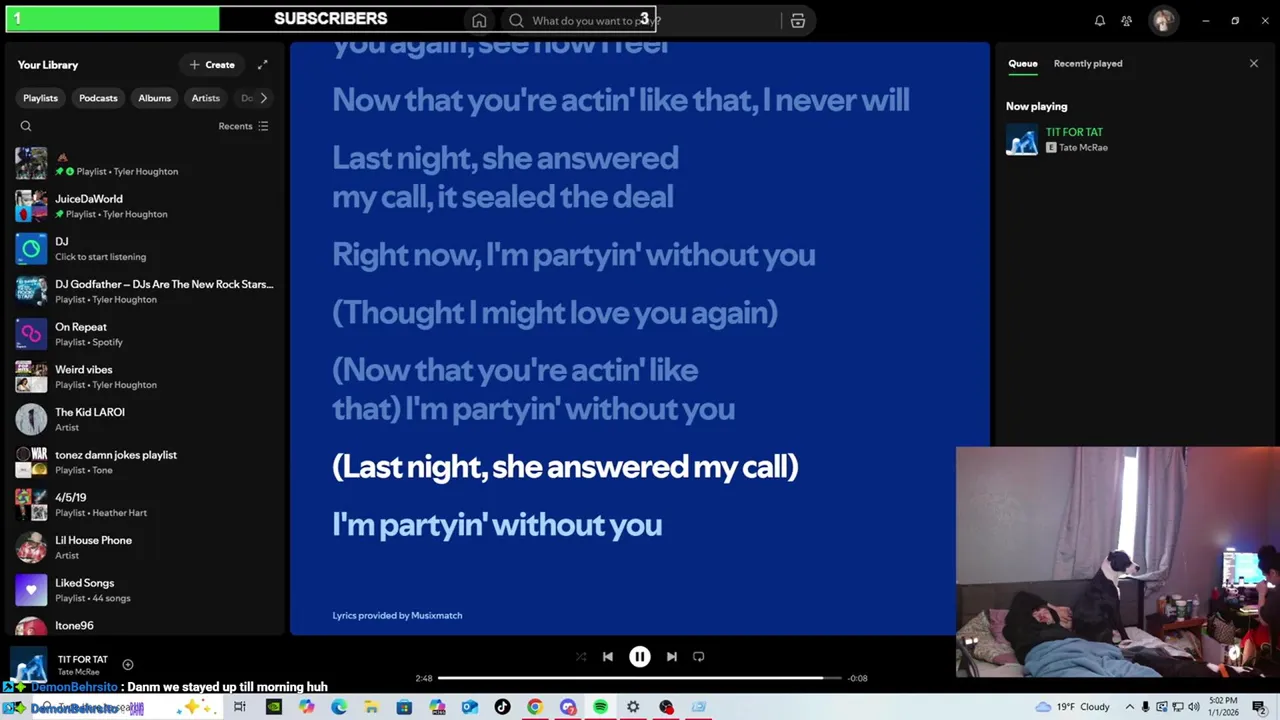Open the profile avatar menu
Viewport: 1280px width, 720px height.
(1163, 20)
